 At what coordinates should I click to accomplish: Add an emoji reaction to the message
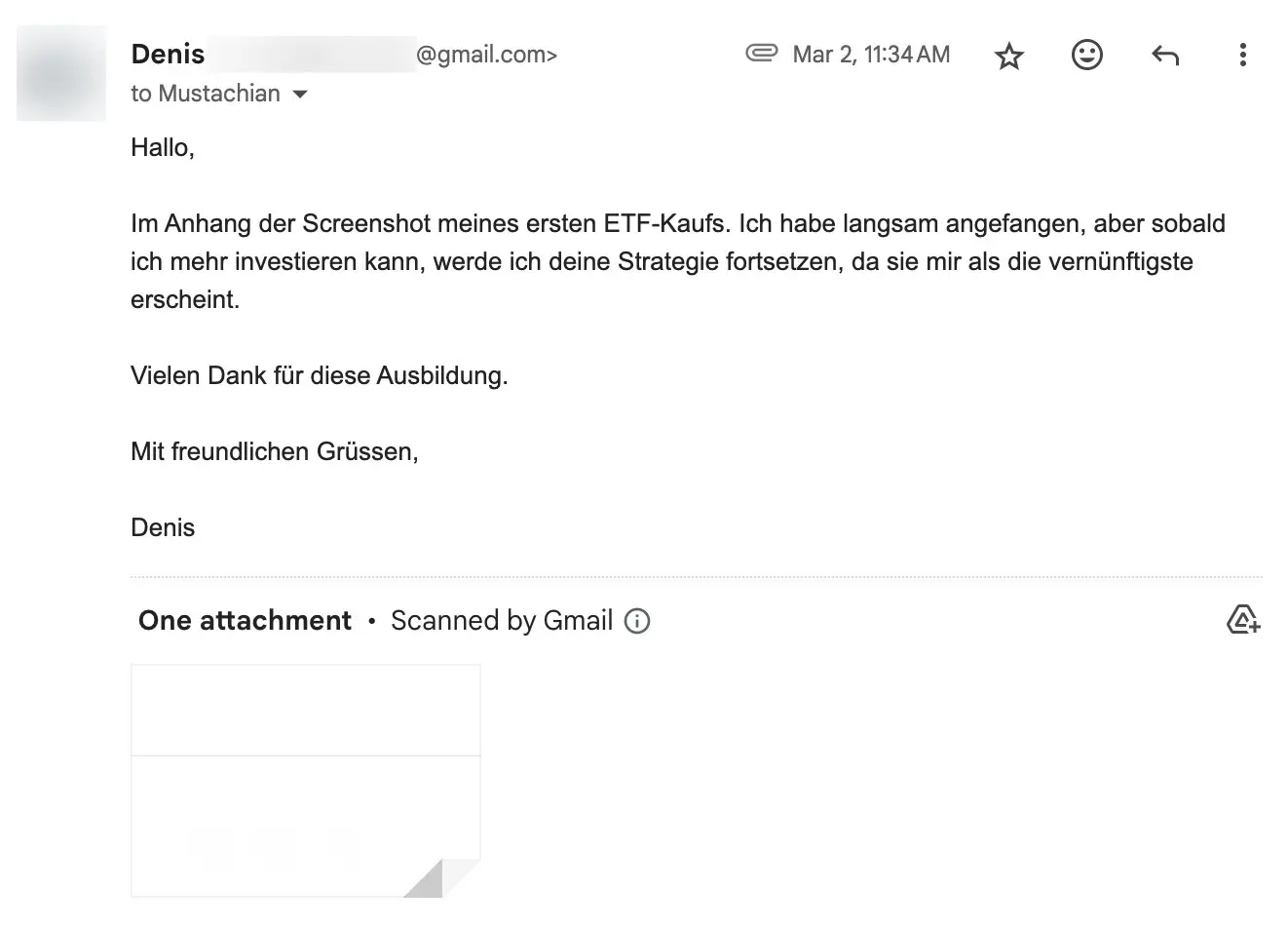1087,55
